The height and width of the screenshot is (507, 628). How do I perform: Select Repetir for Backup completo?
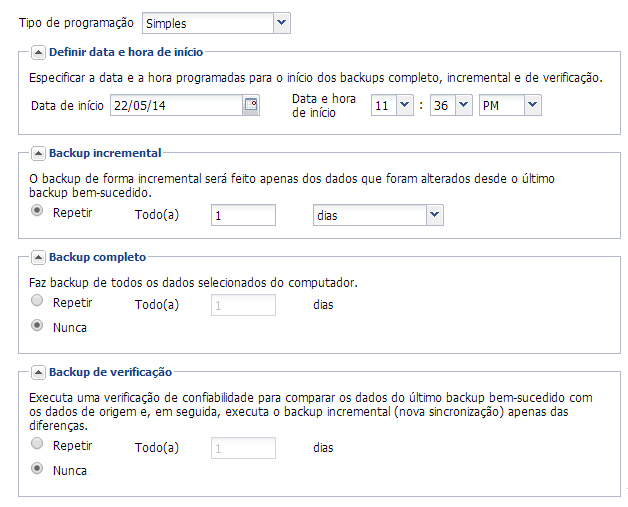38,300
